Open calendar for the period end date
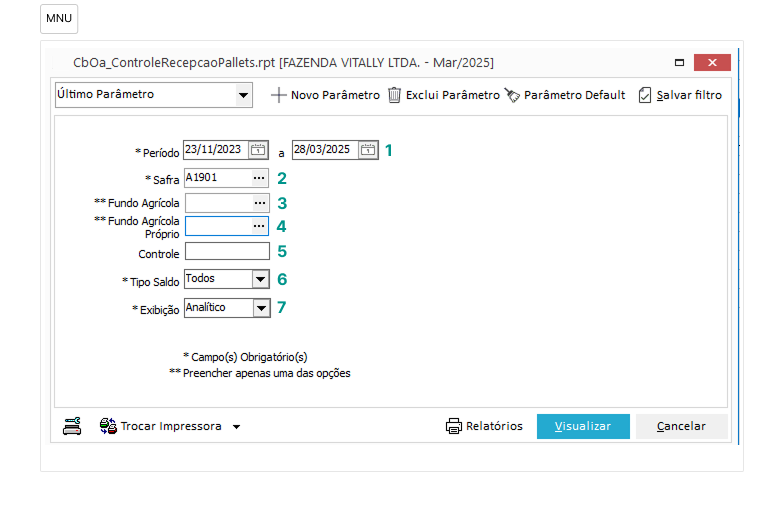This screenshot has width=784, height=512. coord(368,150)
